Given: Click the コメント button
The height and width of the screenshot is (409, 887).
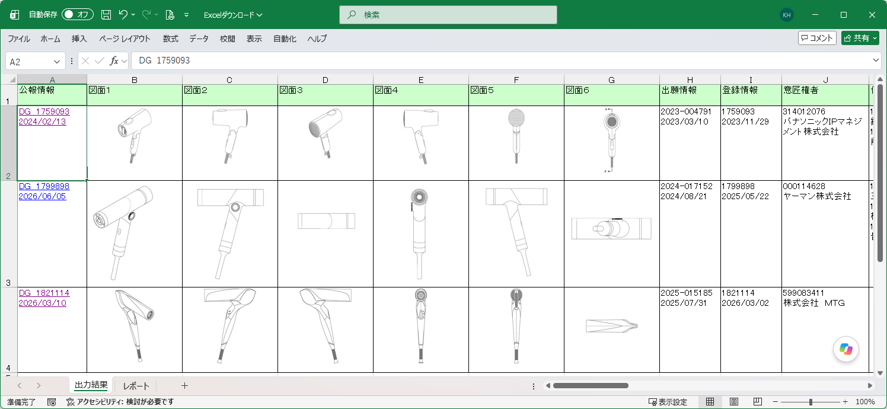Looking at the screenshot, I should [817, 38].
